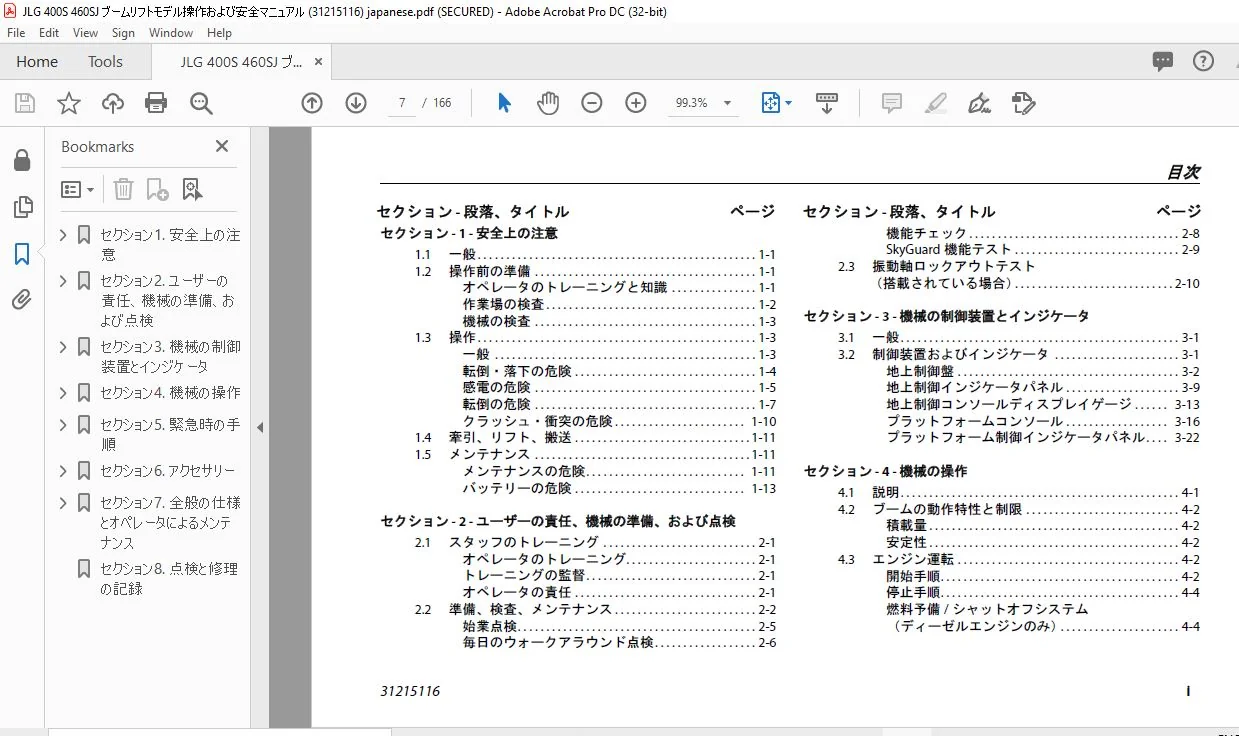
Task: Add document to favorites with star icon
Action: coord(69,103)
